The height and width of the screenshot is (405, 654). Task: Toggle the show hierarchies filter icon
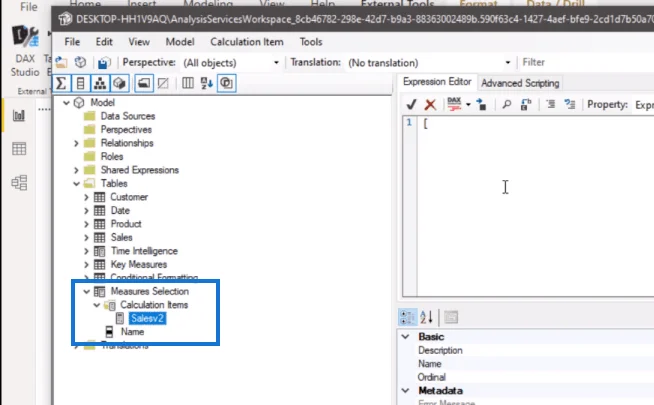100,83
